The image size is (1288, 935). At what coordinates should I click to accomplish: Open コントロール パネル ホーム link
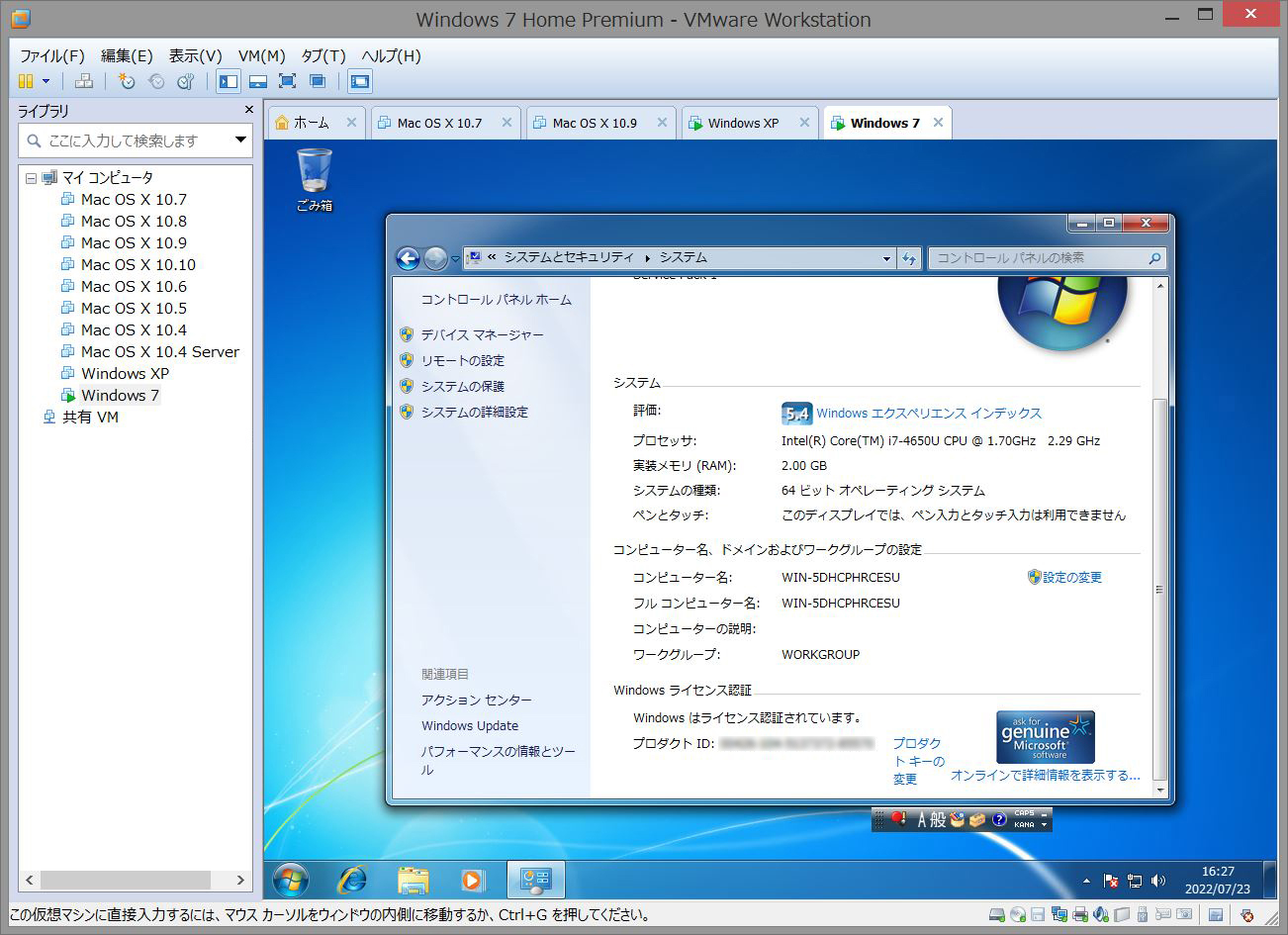coord(496,299)
